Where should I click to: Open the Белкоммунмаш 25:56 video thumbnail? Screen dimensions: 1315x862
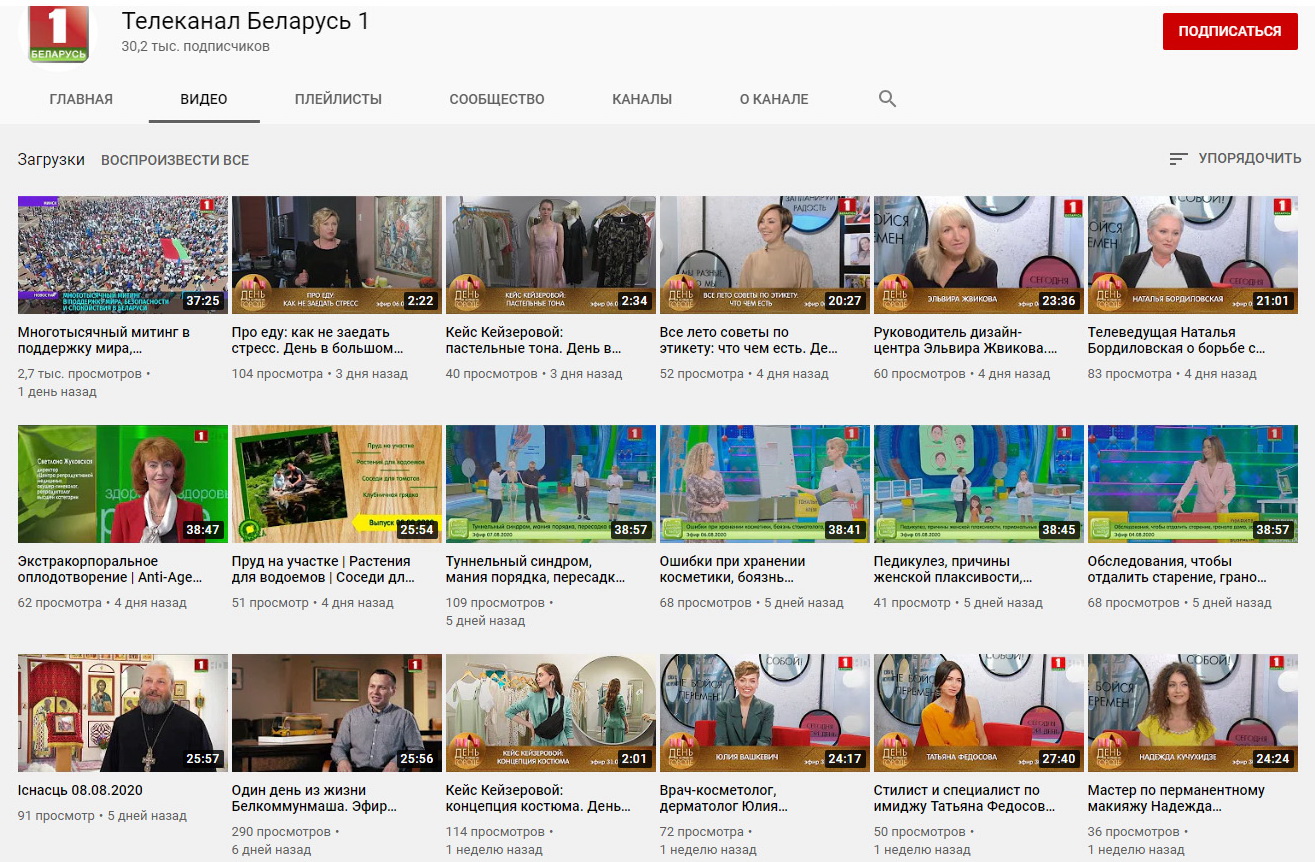click(x=337, y=713)
